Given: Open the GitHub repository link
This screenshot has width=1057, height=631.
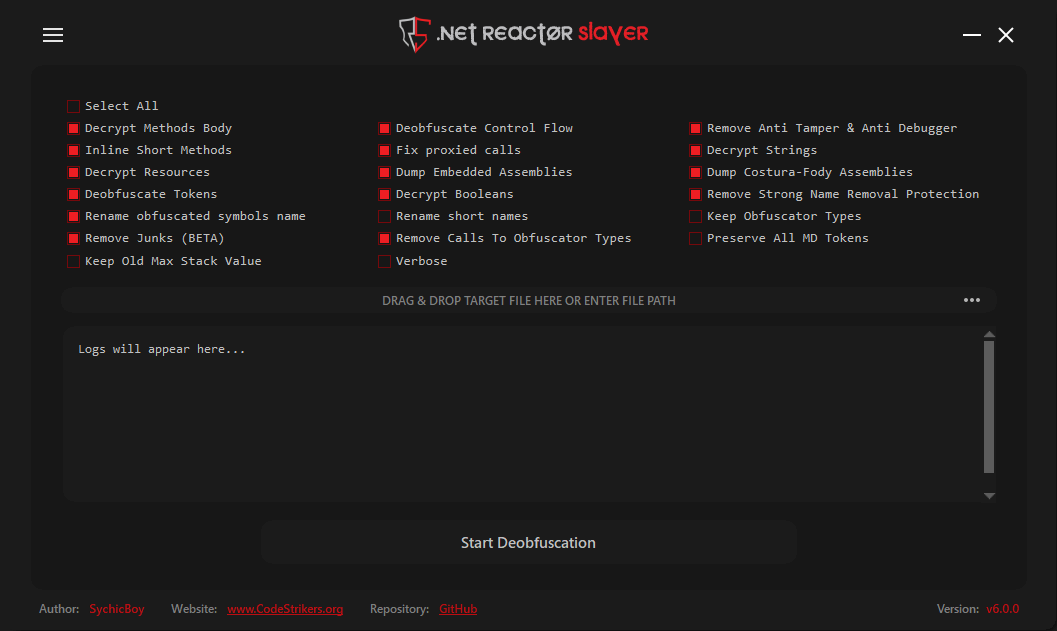Looking at the screenshot, I should tap(458, 609).
